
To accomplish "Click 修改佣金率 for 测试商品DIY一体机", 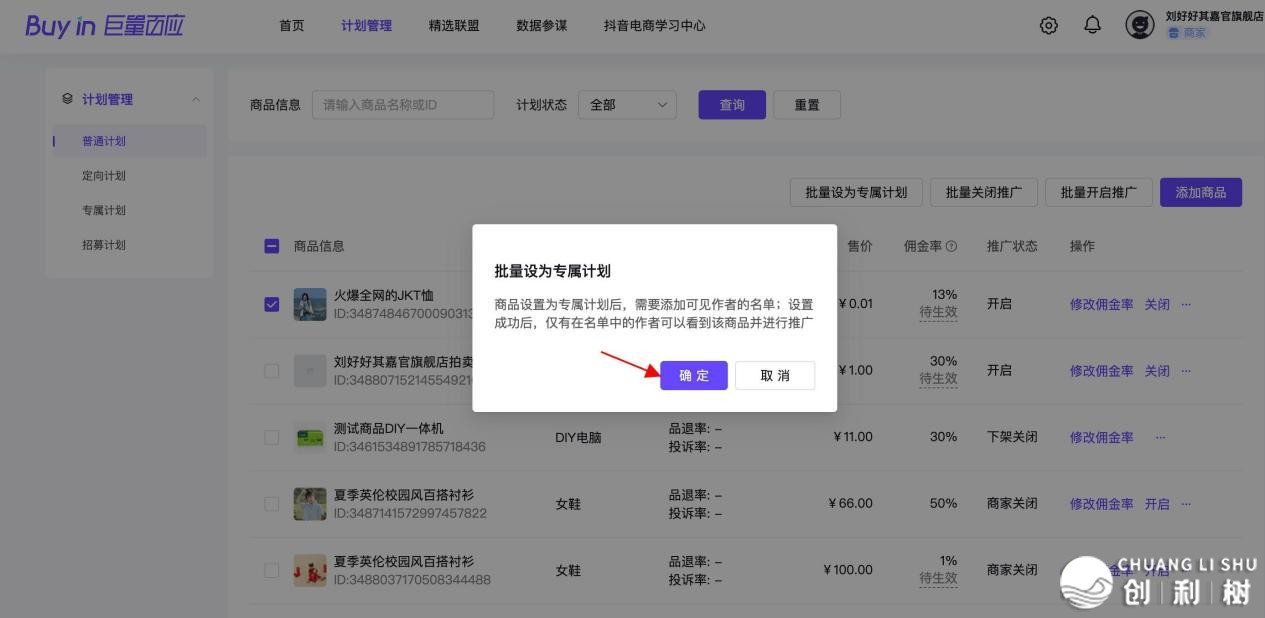I will pos(1101,437).
